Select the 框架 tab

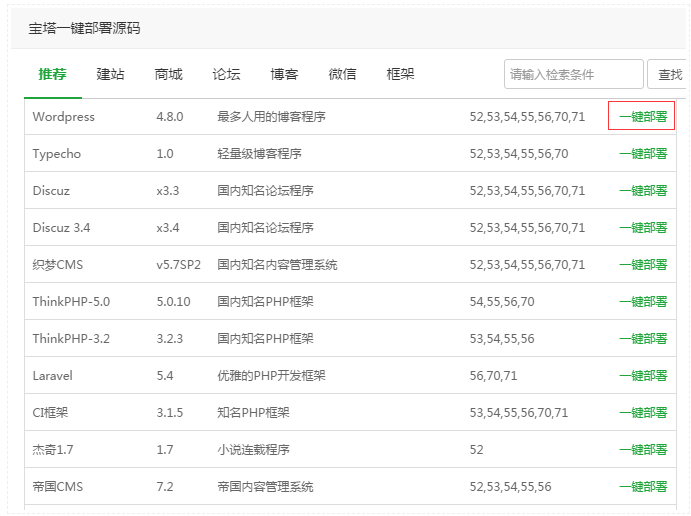pos(400,74)
